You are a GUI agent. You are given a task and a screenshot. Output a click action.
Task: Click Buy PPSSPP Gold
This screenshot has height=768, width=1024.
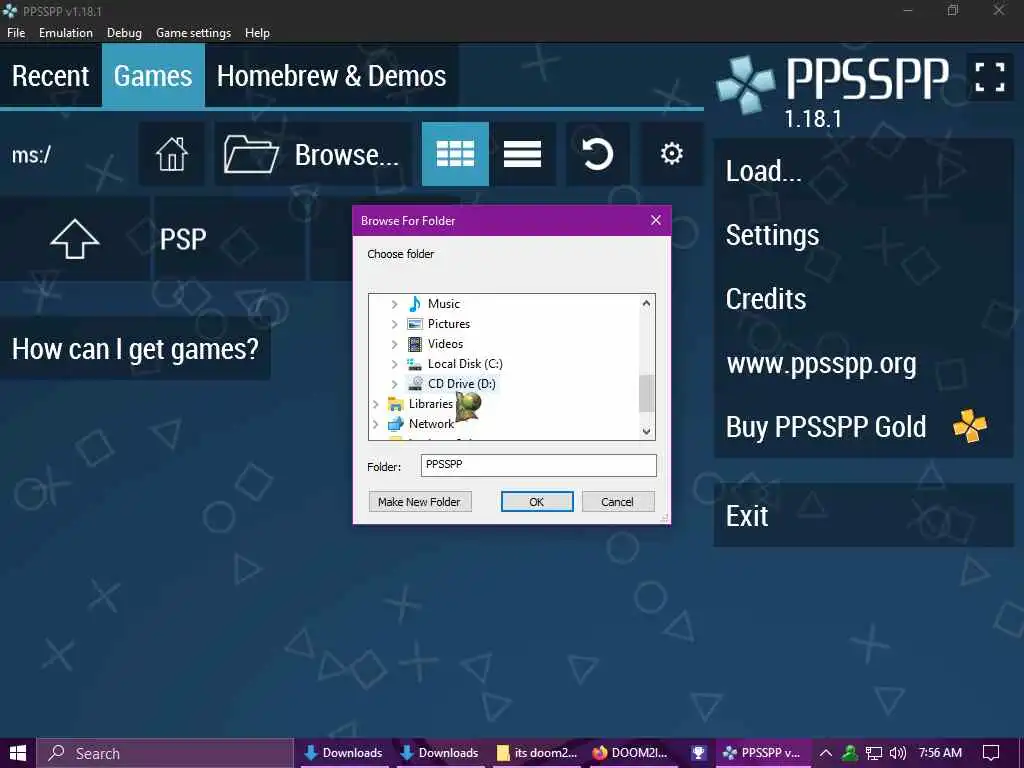863,426
